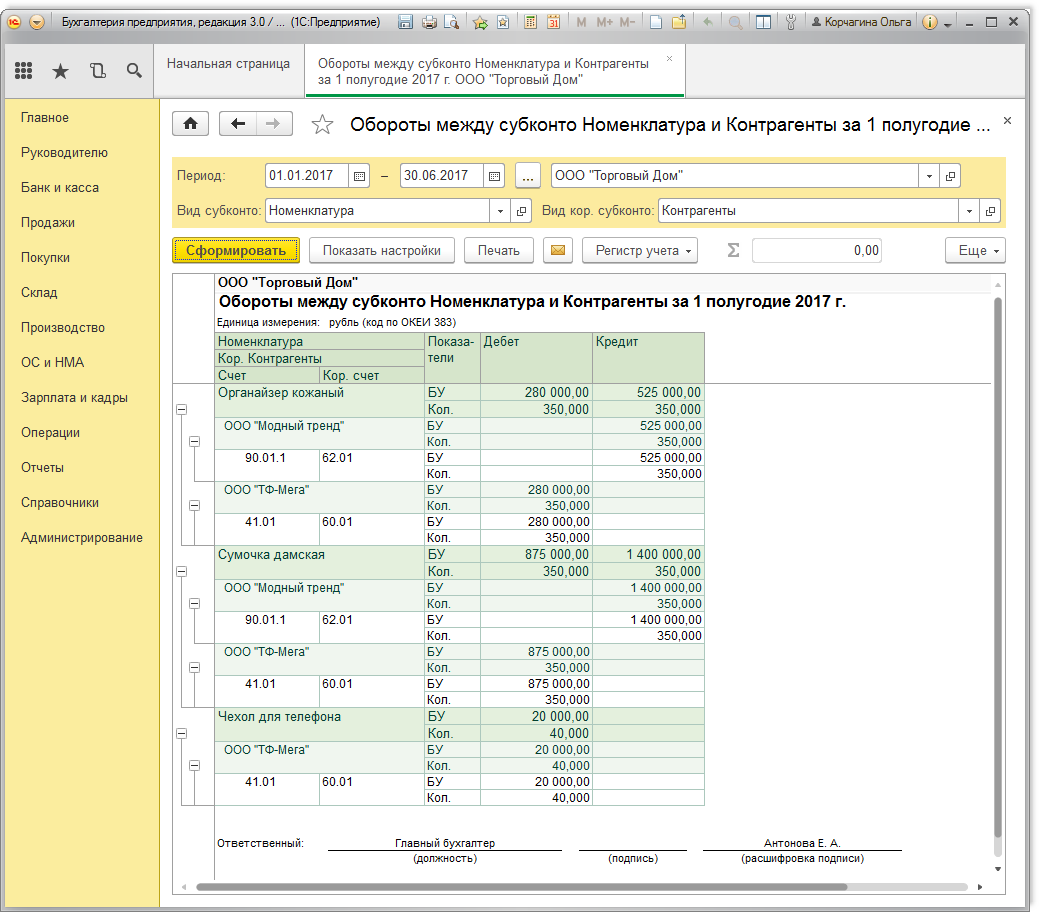
Task: Open the sections menu grid icon
Action: (23, 70)
